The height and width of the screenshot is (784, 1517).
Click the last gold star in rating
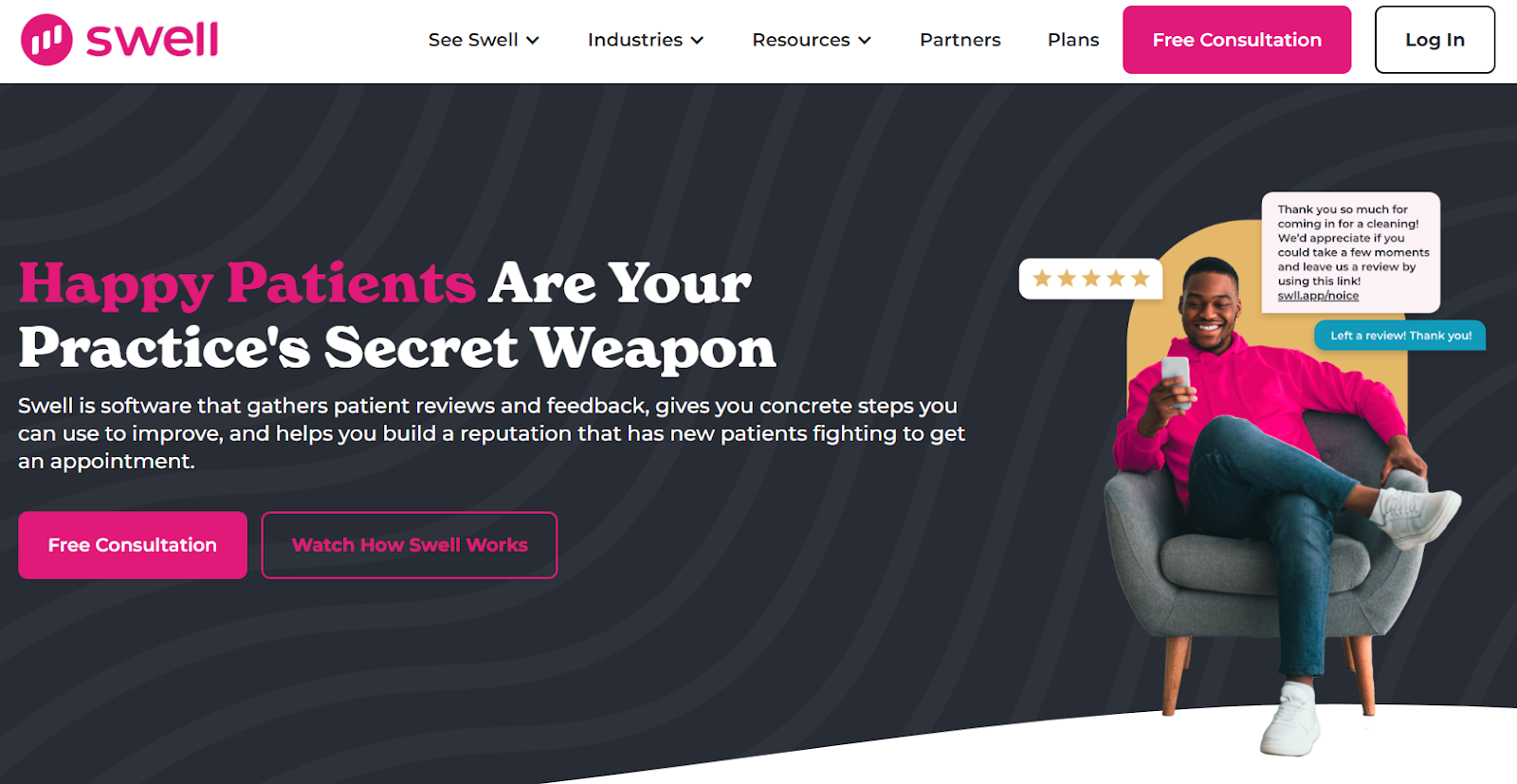tap(1141, 279)
